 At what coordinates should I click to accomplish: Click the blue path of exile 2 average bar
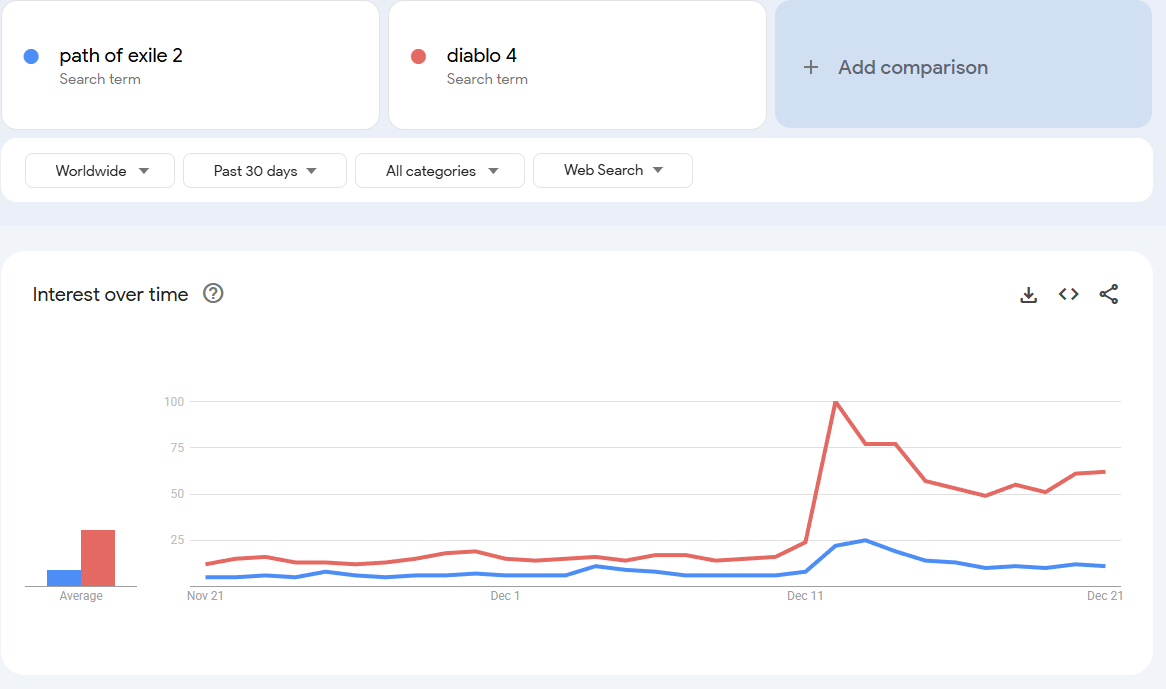64,578
